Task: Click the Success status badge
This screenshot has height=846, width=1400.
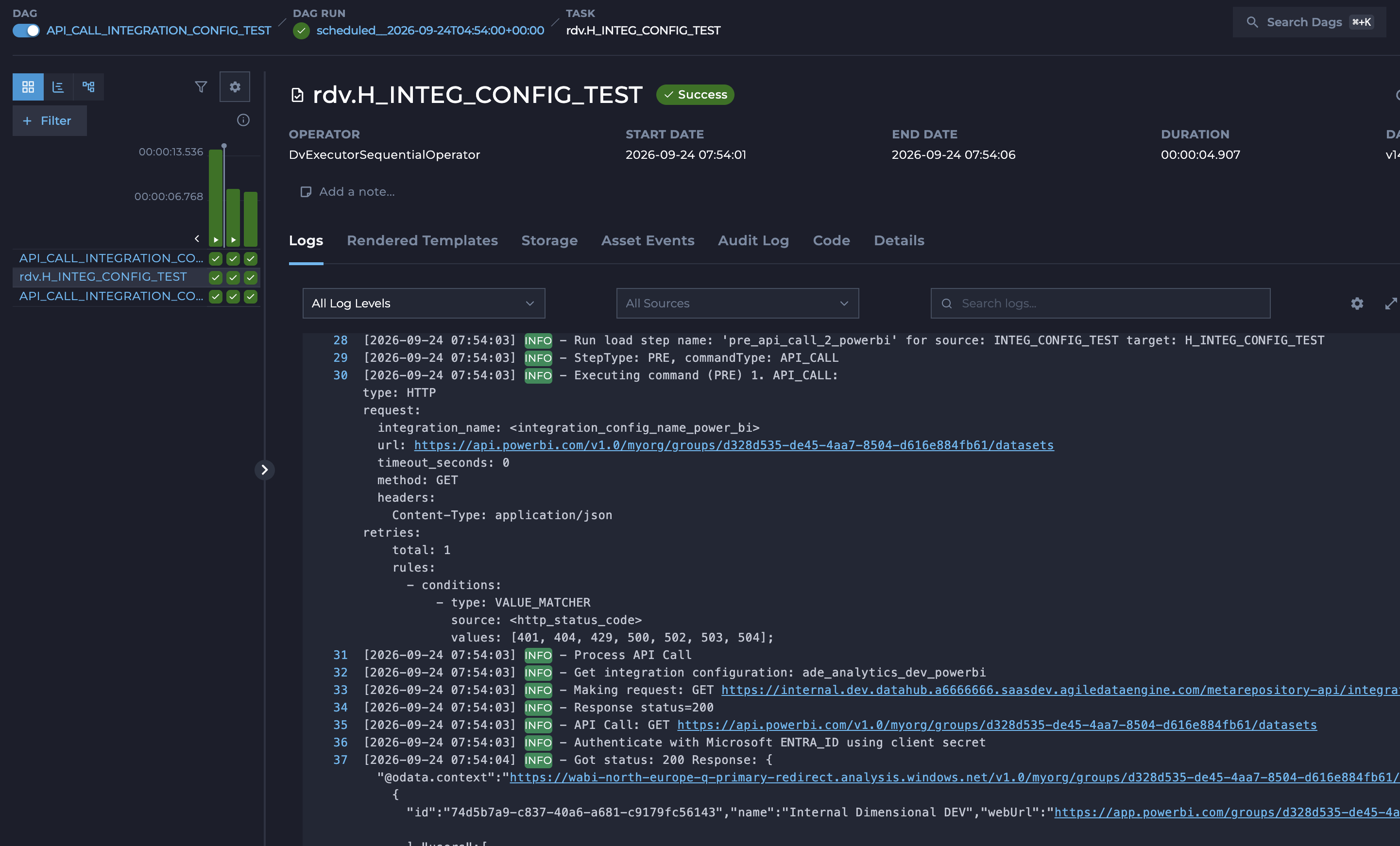Action: [x=695, y=94]
